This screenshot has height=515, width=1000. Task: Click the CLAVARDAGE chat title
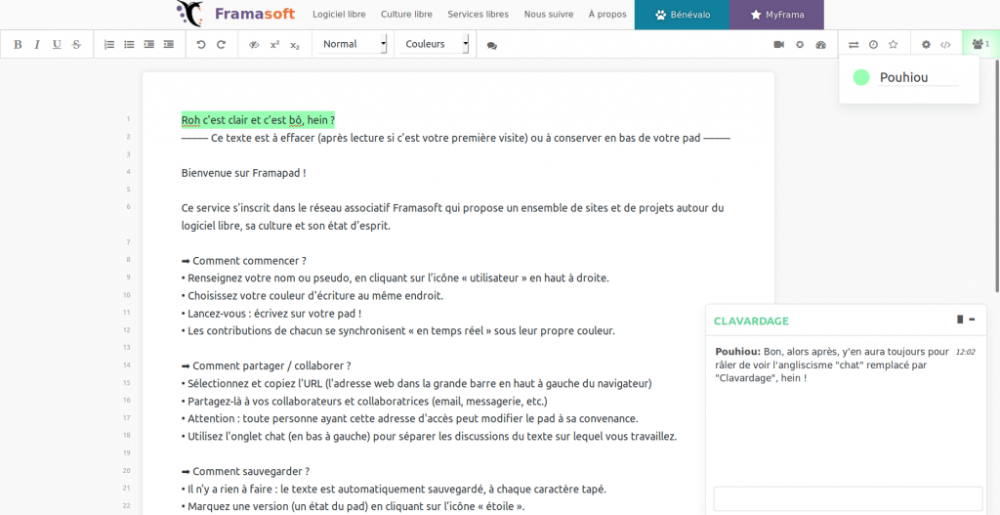click(751, 321)
